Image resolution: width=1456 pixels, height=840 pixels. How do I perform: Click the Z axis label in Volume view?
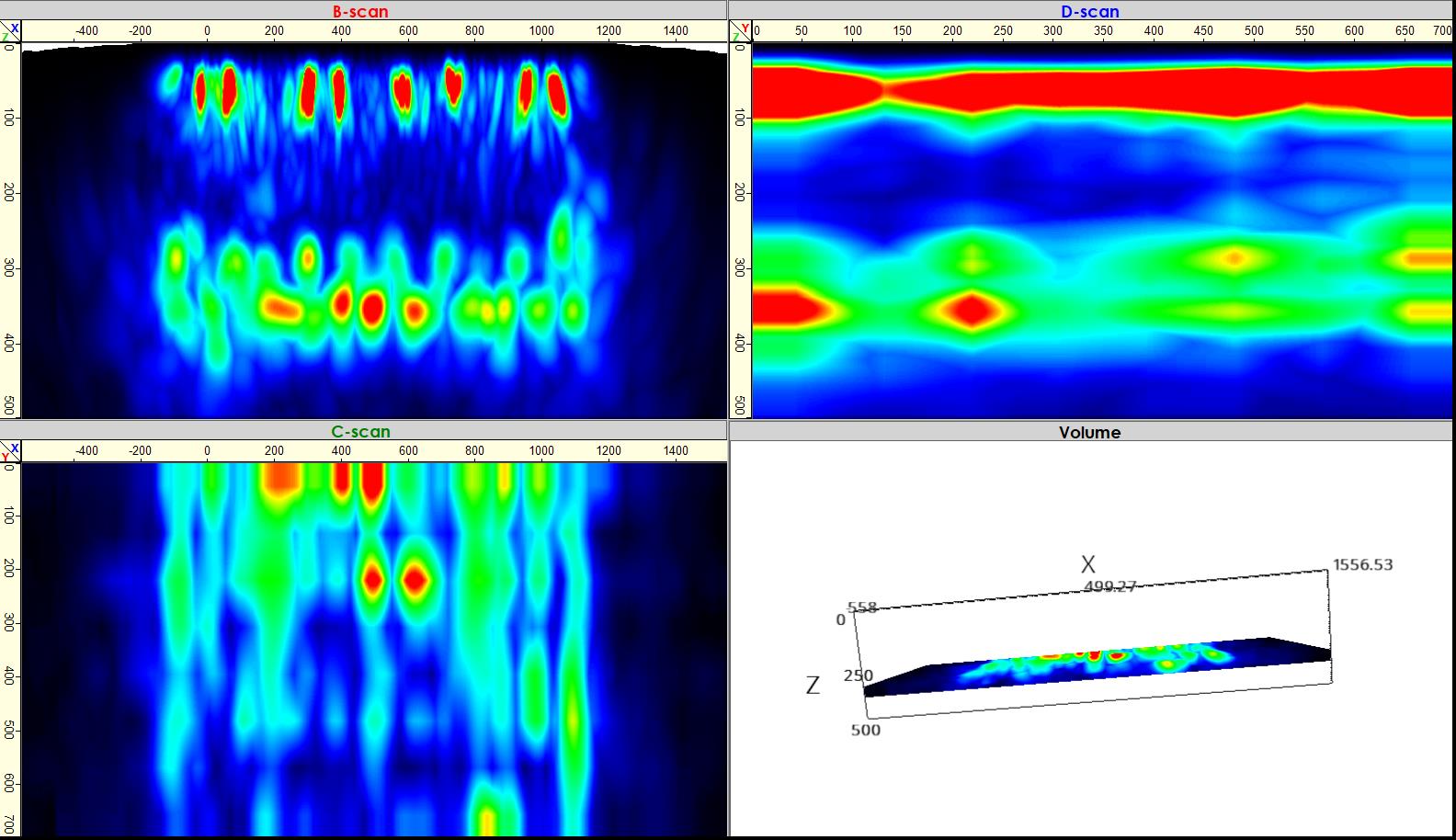pyautogui.click(x=813, y=685)
